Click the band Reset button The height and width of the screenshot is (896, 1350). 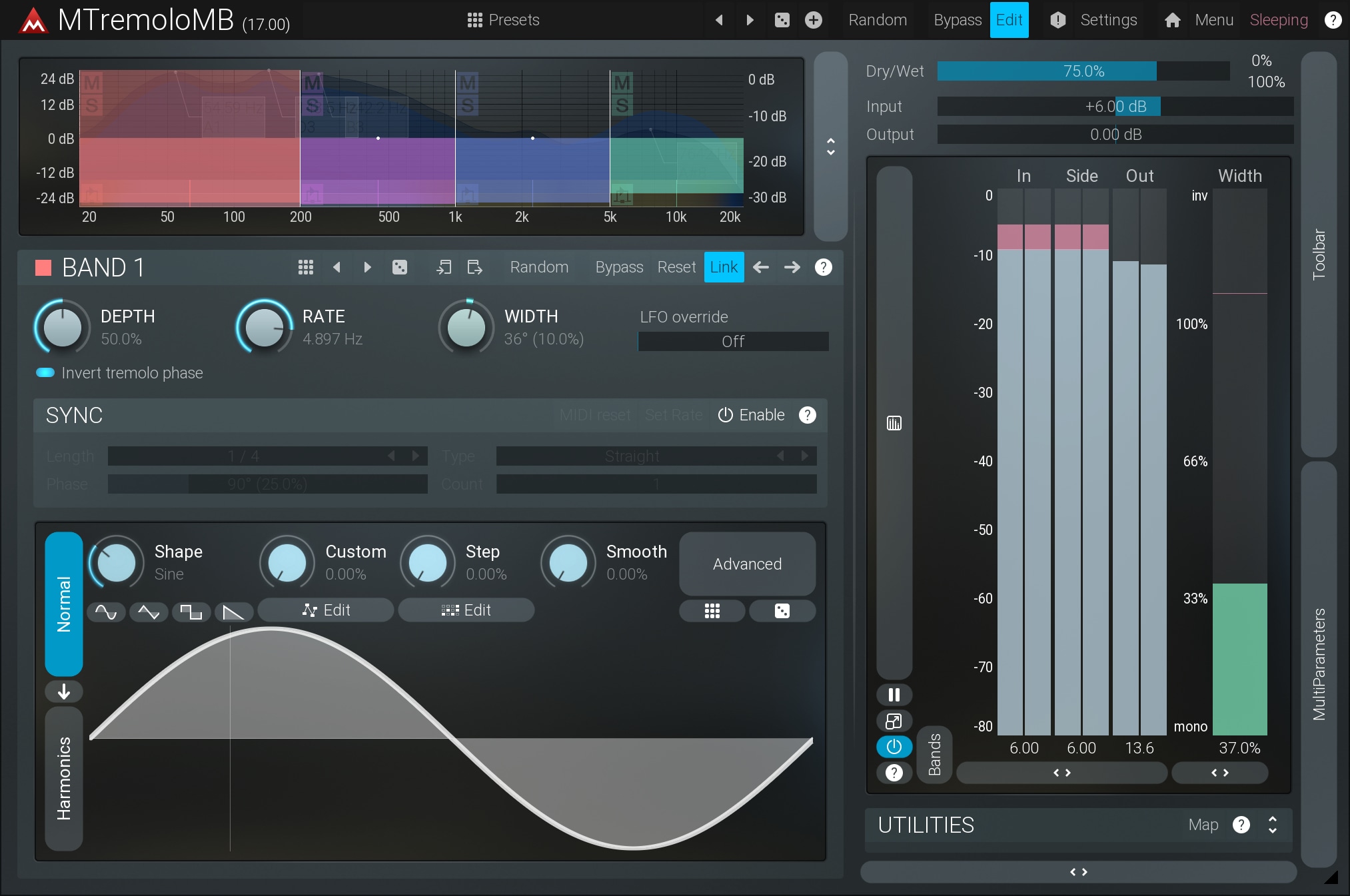click(676, 267)
